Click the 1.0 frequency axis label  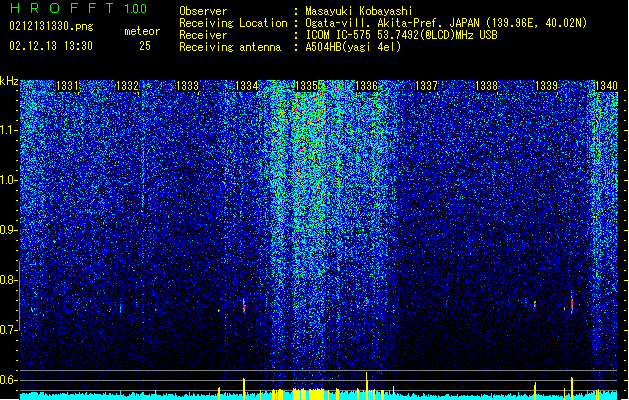8,180
